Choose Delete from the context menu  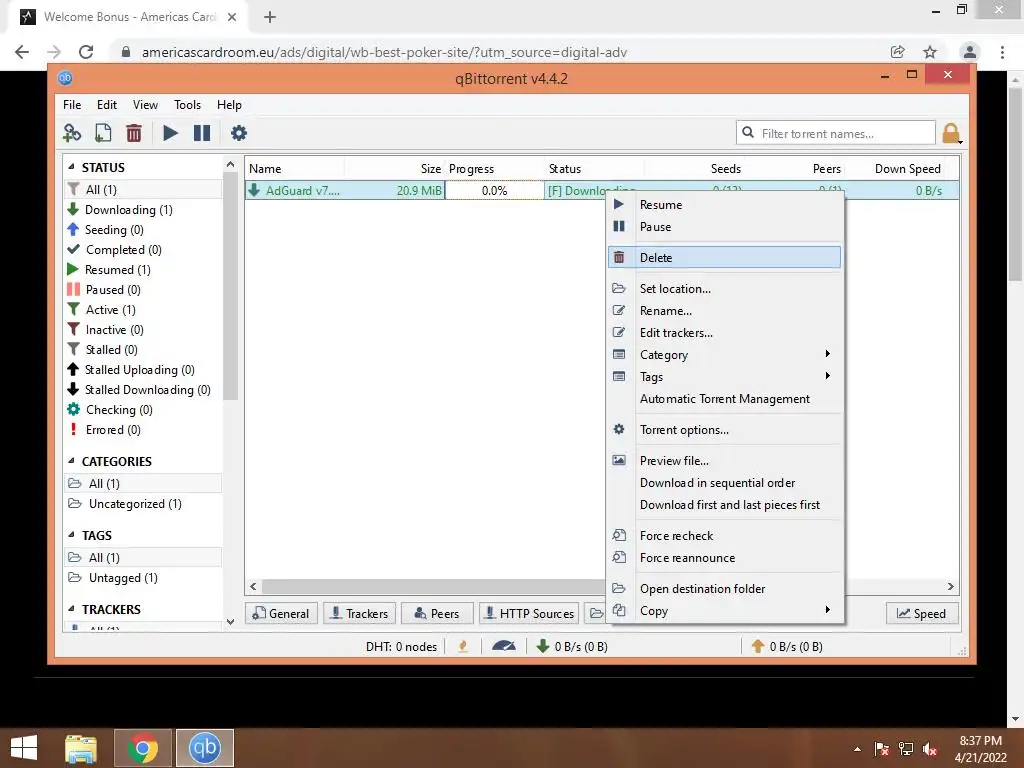[725, 257]
